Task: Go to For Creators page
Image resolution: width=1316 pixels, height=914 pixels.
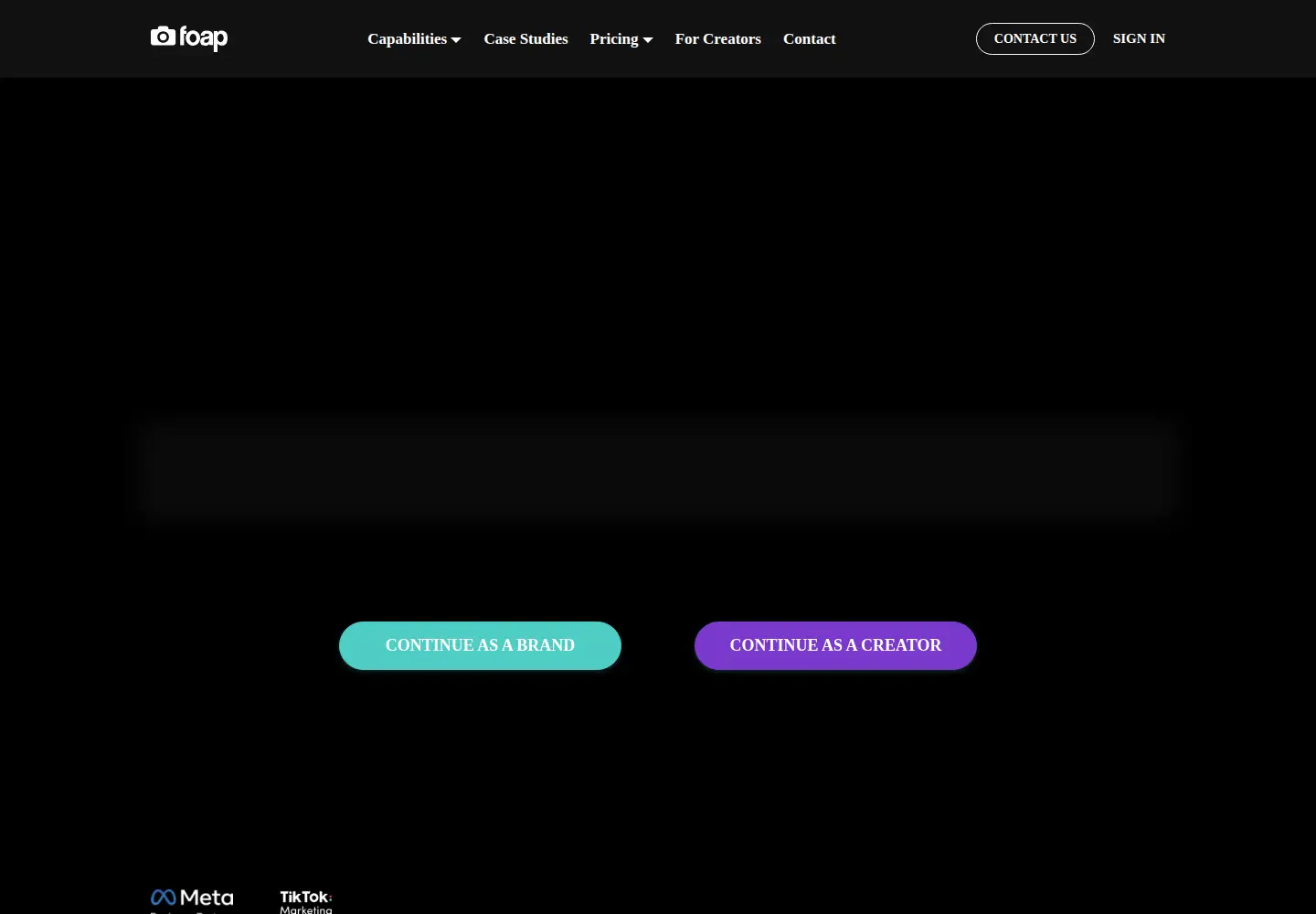Action: click(x=718, y=38)
